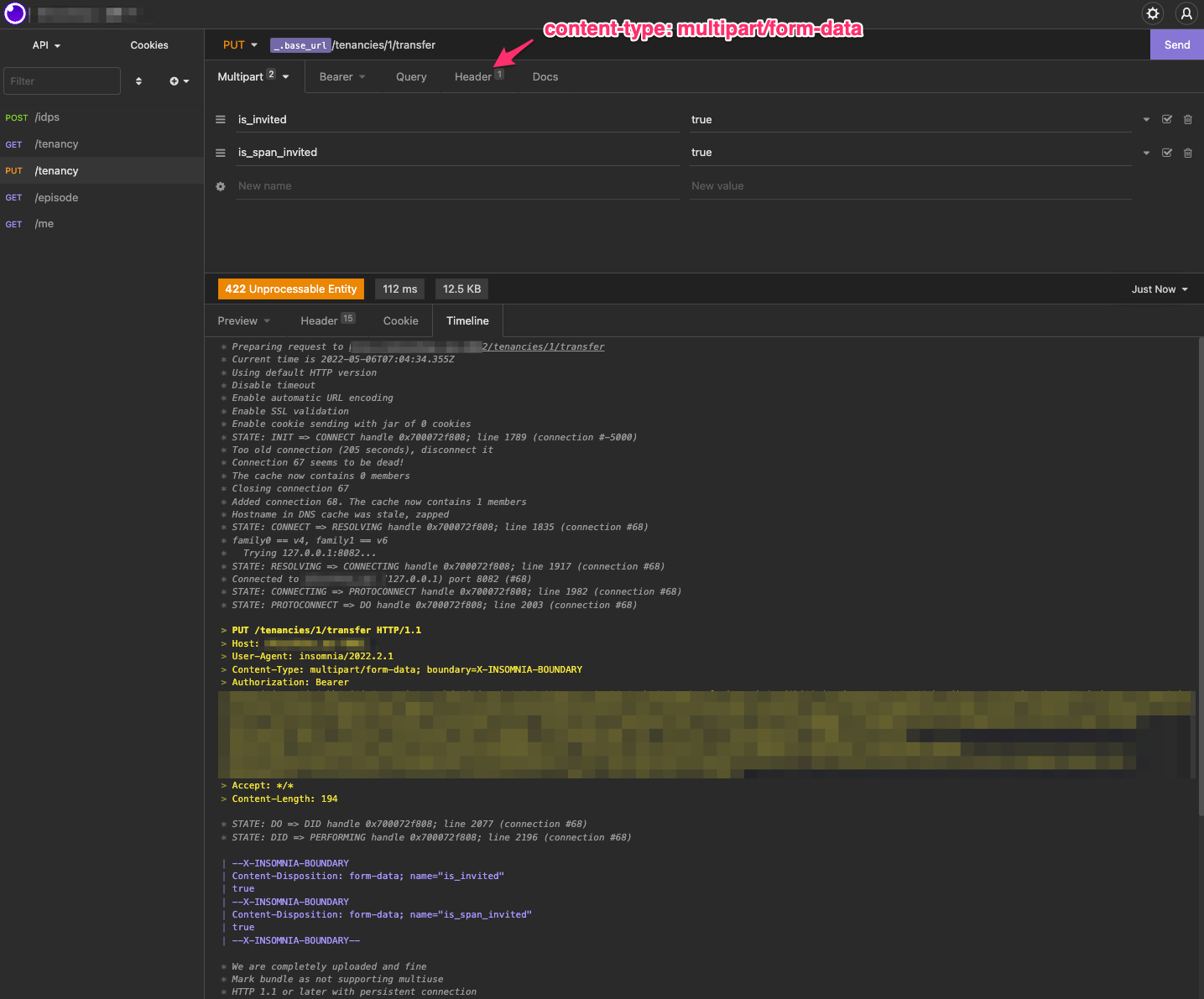Viewport: 1204px width, 999px height.
Task: Open the response Header tab
Action: (x=327, y=321)
